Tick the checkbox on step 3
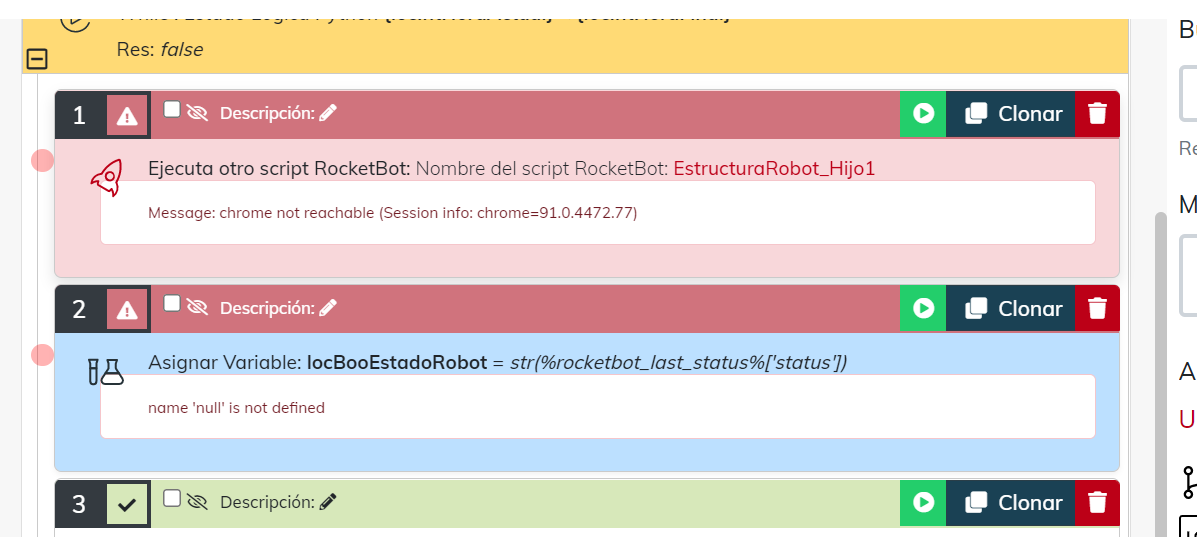Screen dimensions: 1197x537 point(172,497)
